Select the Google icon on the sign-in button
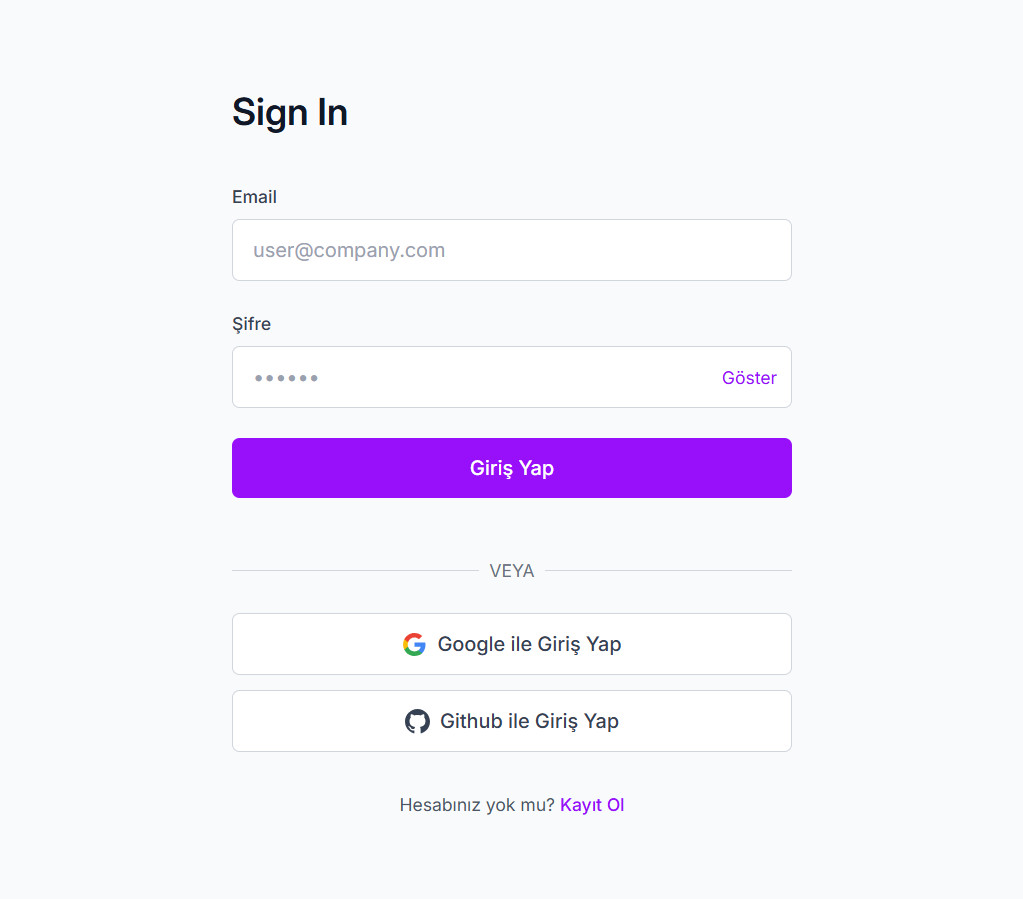Viewport: 1023px width, 899px height. click(414, 644)
